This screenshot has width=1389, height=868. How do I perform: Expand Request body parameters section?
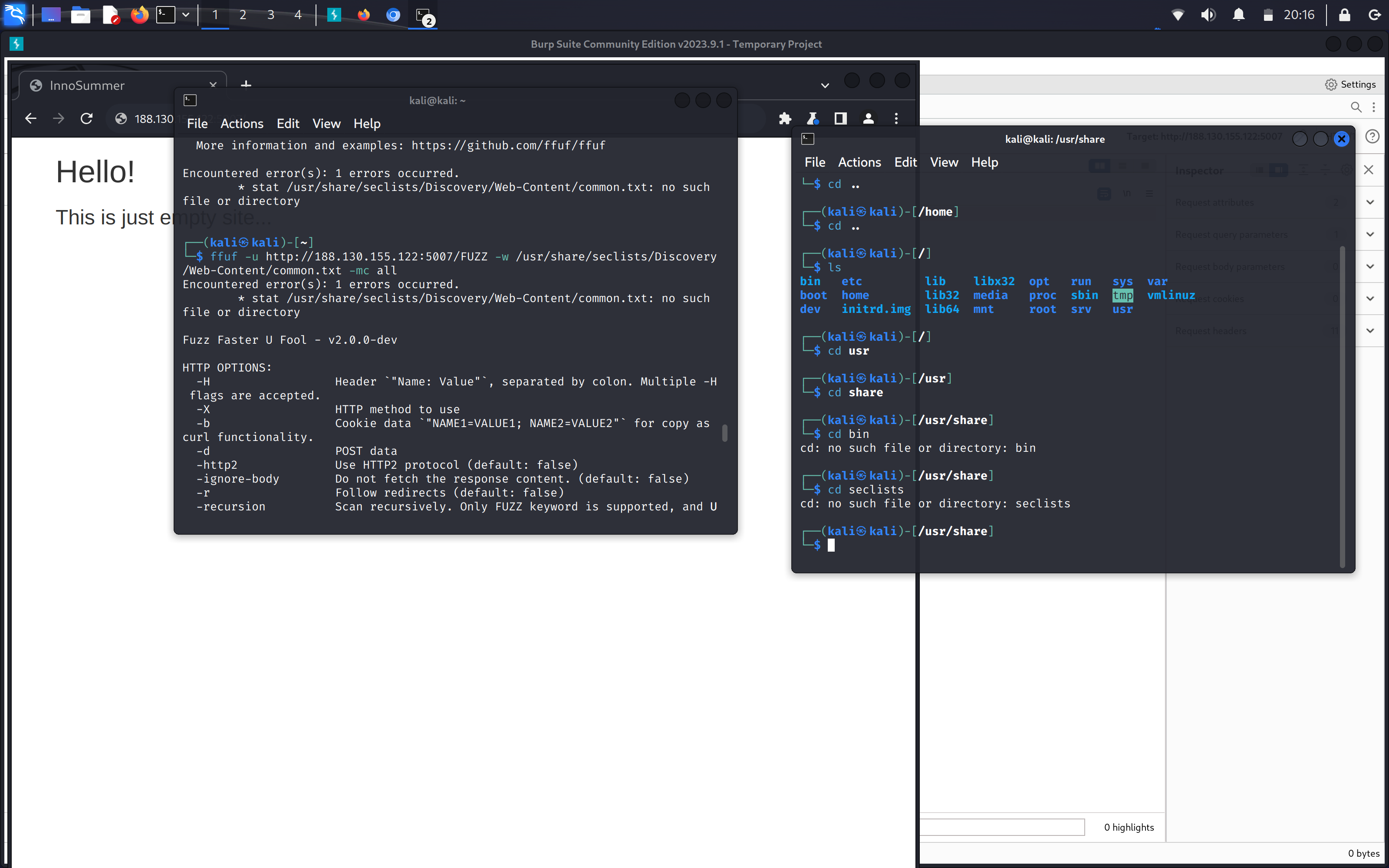(1370, 266)
